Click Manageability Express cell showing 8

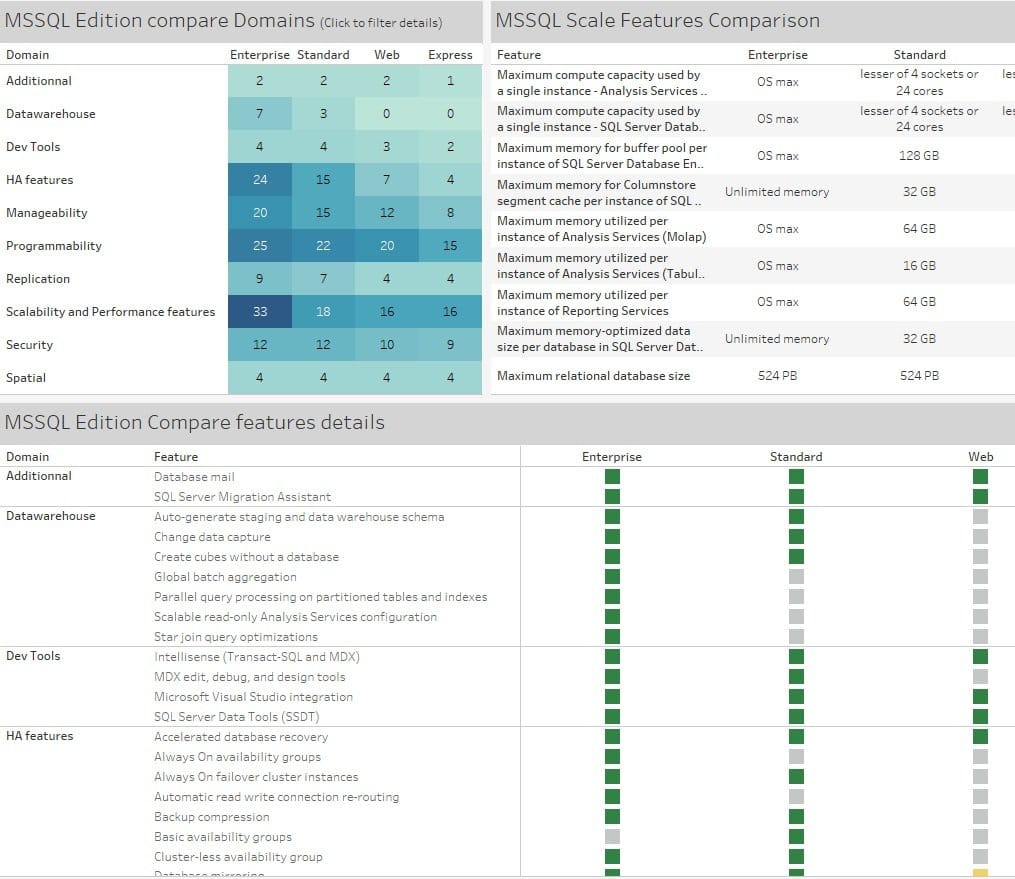click(x=450, y=212)
